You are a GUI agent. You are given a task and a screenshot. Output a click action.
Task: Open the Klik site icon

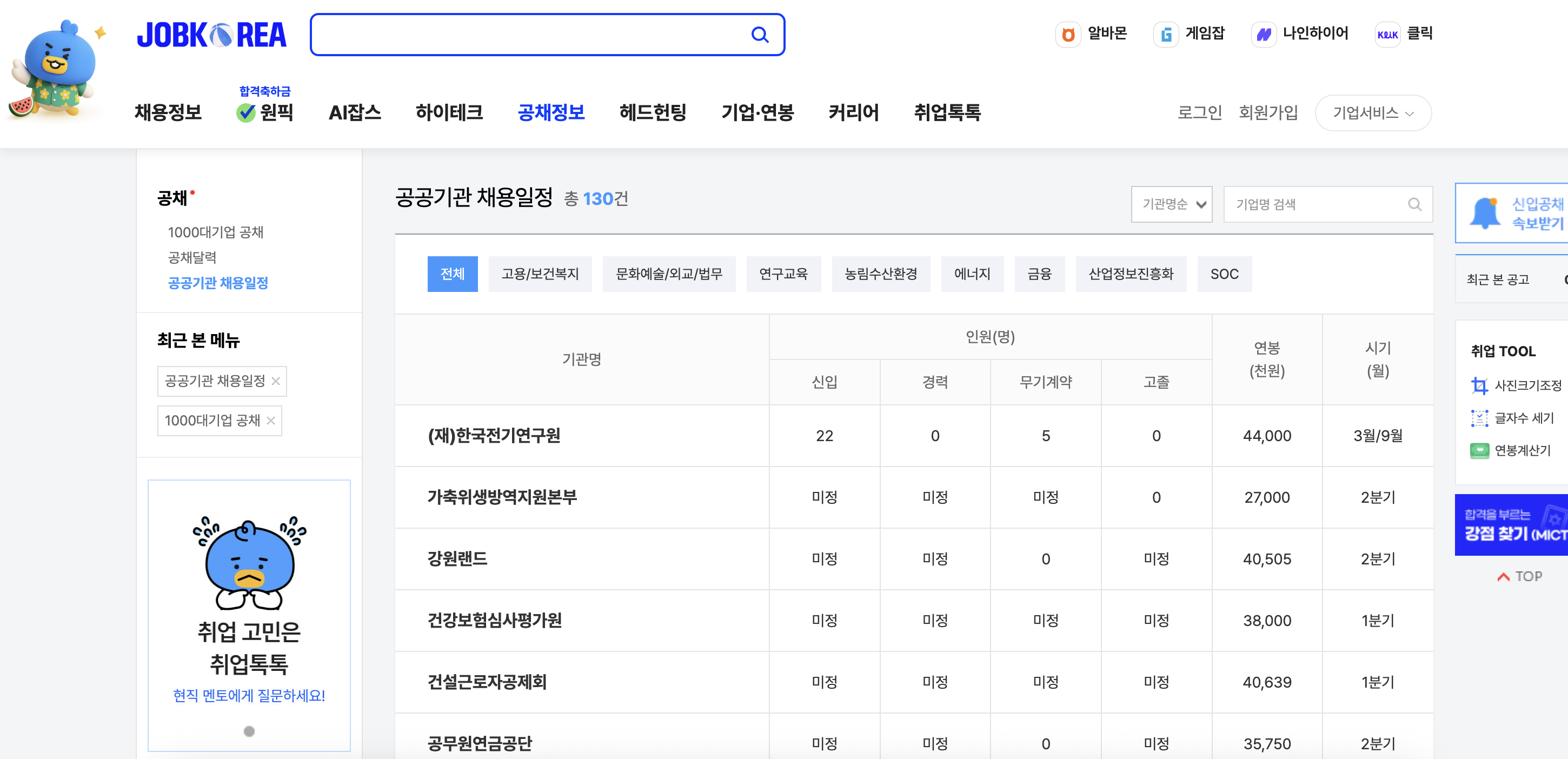pyautogui.click(x=1387, y=34)
